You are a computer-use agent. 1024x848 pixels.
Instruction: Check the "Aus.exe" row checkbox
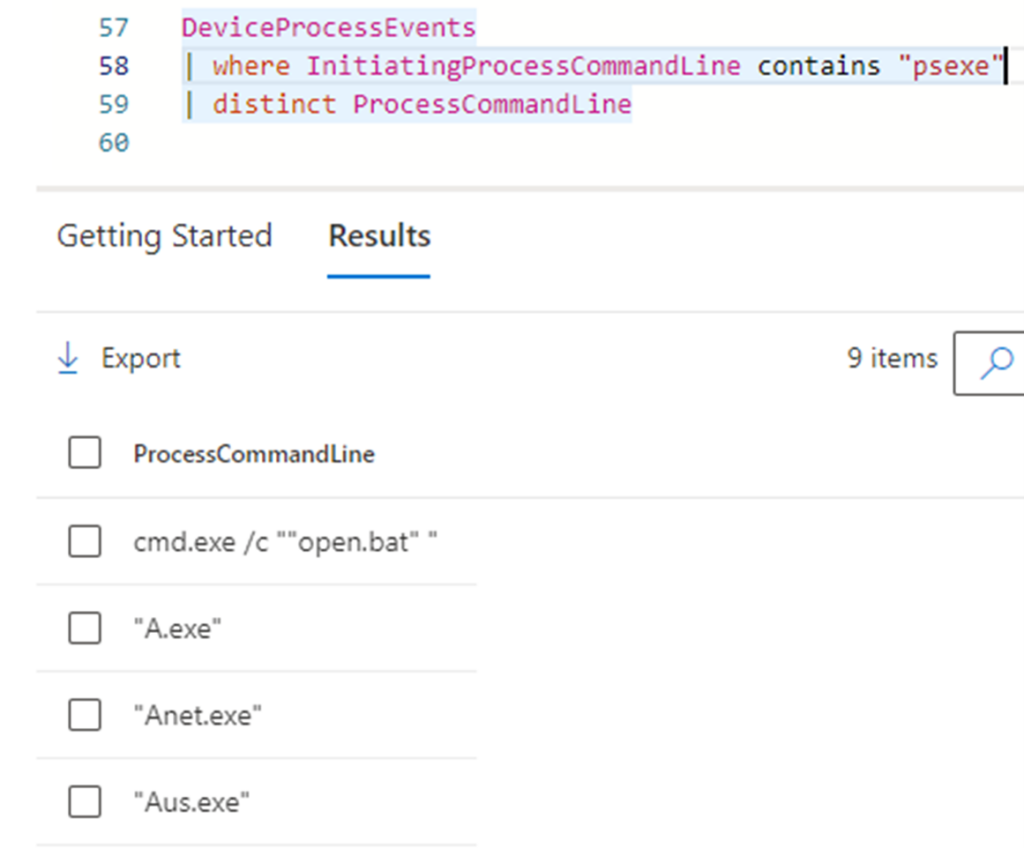coord(84,801)
